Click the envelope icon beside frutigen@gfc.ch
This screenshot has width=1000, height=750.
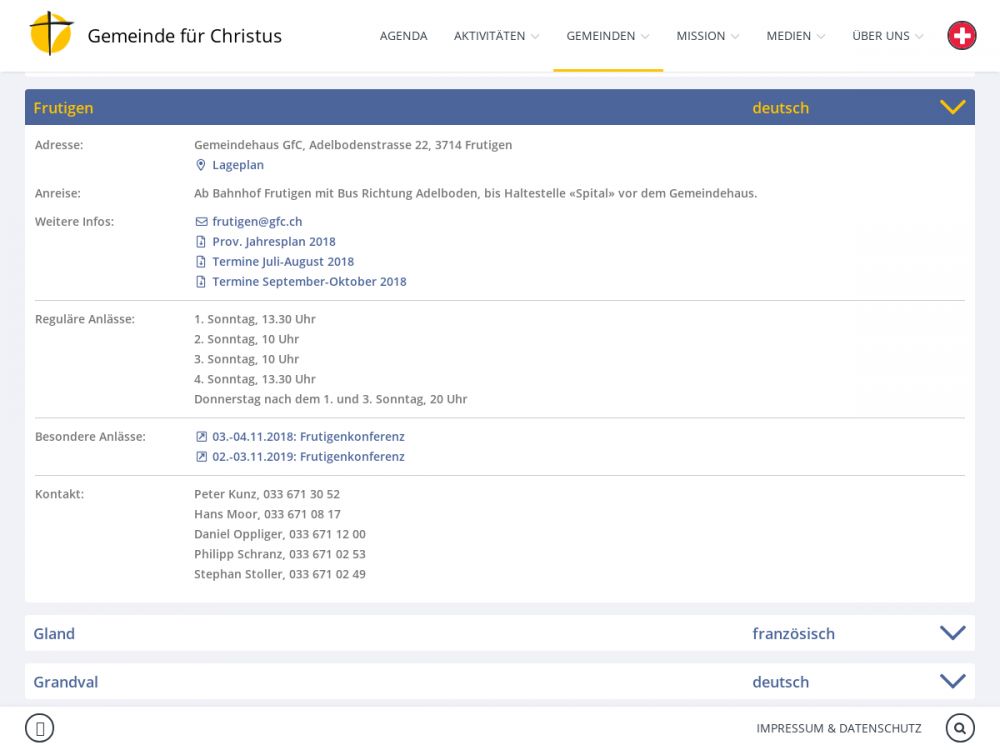201,222
